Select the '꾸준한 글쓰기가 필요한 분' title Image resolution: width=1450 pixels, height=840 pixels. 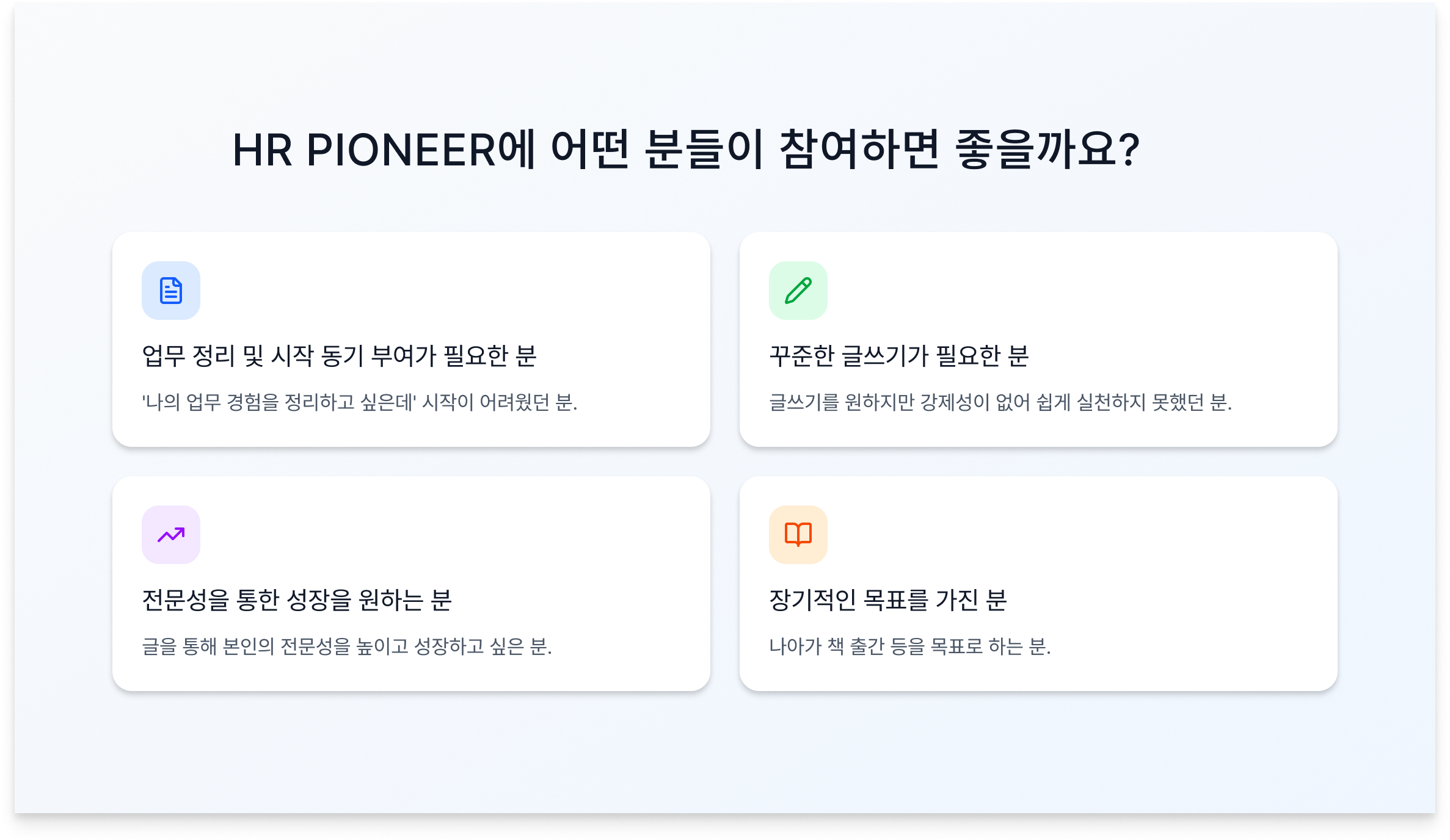pyautogui.click(x=898, y=356)
